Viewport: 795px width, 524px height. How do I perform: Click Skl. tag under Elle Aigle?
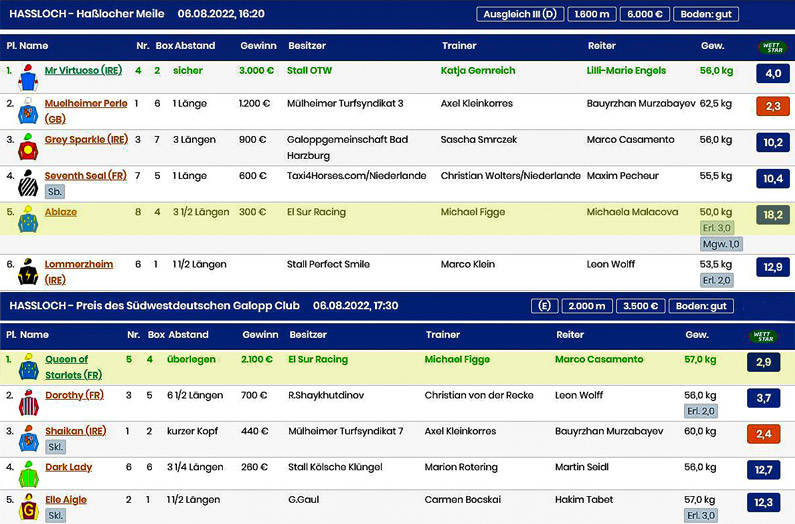[56, 515]
